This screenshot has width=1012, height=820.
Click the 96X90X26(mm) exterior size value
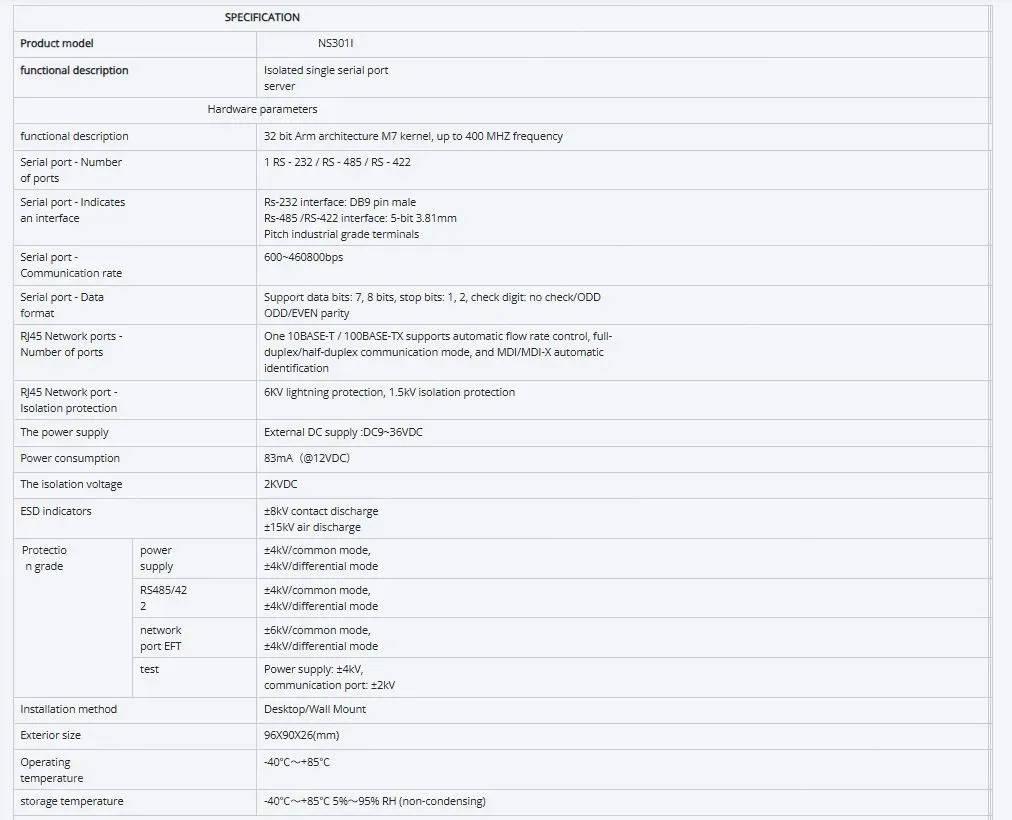point(301,735)
